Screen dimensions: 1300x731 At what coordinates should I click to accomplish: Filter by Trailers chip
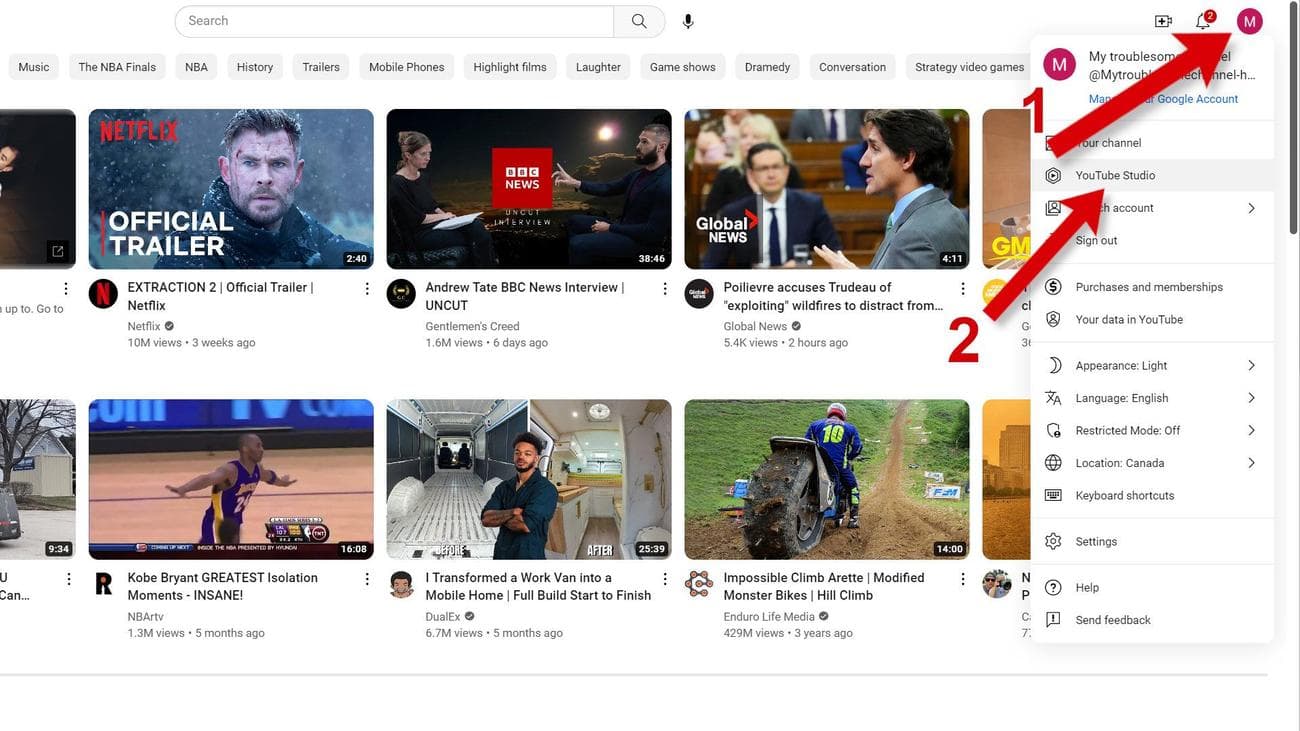(x=321, y=67)
